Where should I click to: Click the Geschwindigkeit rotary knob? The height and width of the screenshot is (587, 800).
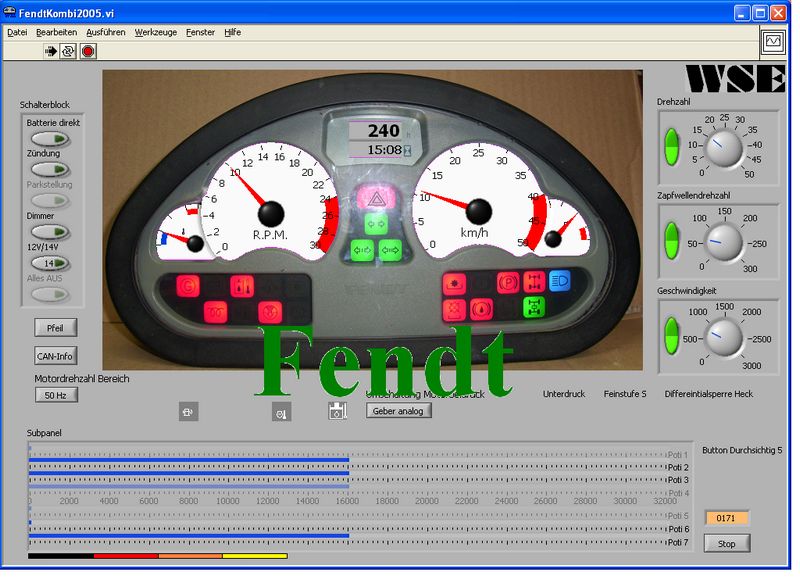723,337
